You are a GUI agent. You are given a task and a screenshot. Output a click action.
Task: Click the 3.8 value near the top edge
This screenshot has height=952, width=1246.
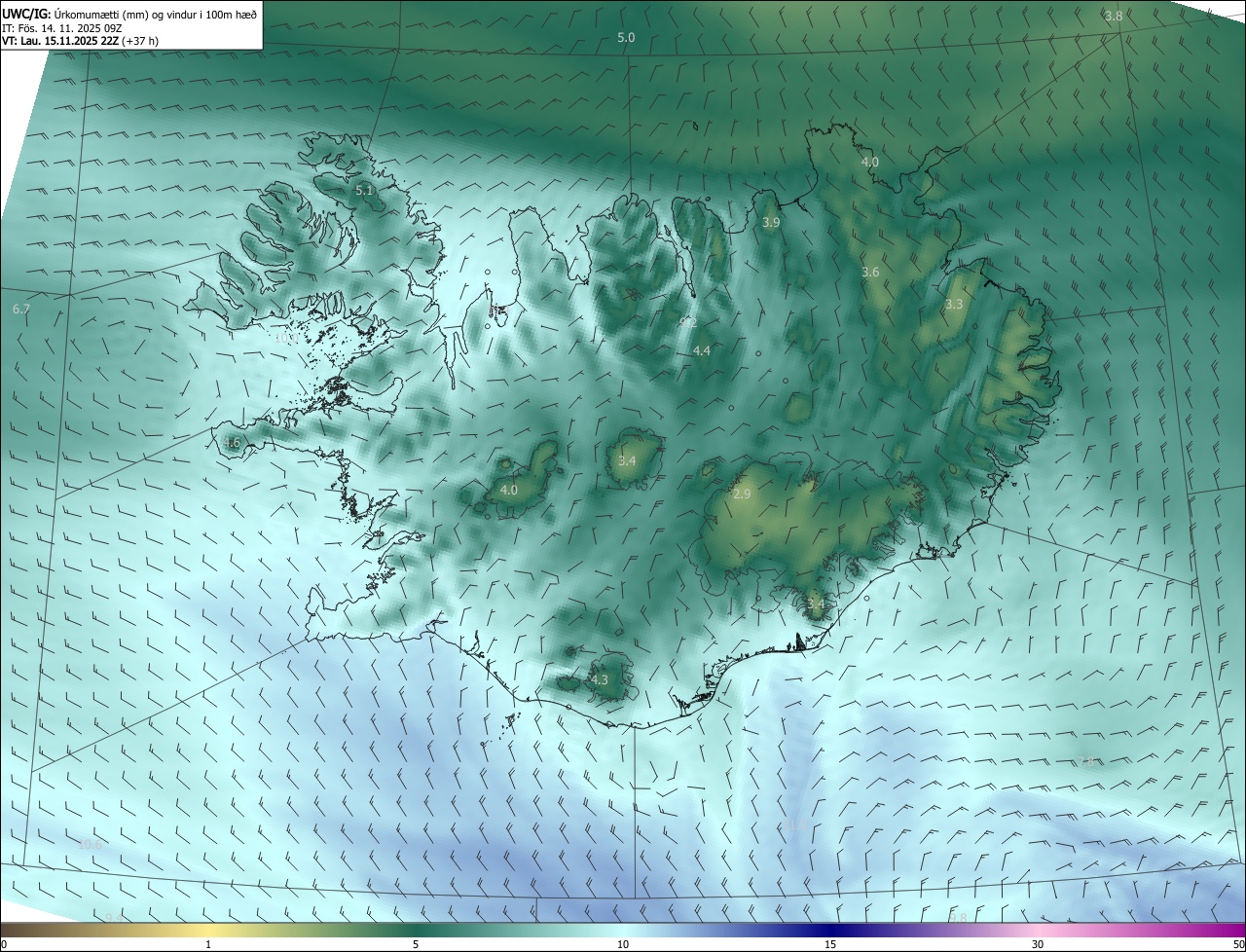1114,17
